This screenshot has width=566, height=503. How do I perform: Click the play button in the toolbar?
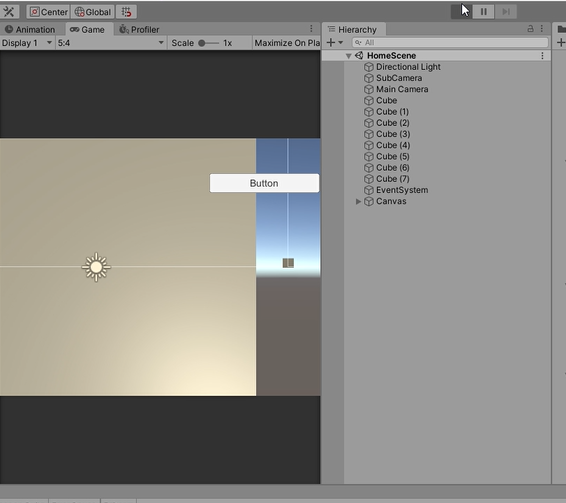[x=462, y=12]
